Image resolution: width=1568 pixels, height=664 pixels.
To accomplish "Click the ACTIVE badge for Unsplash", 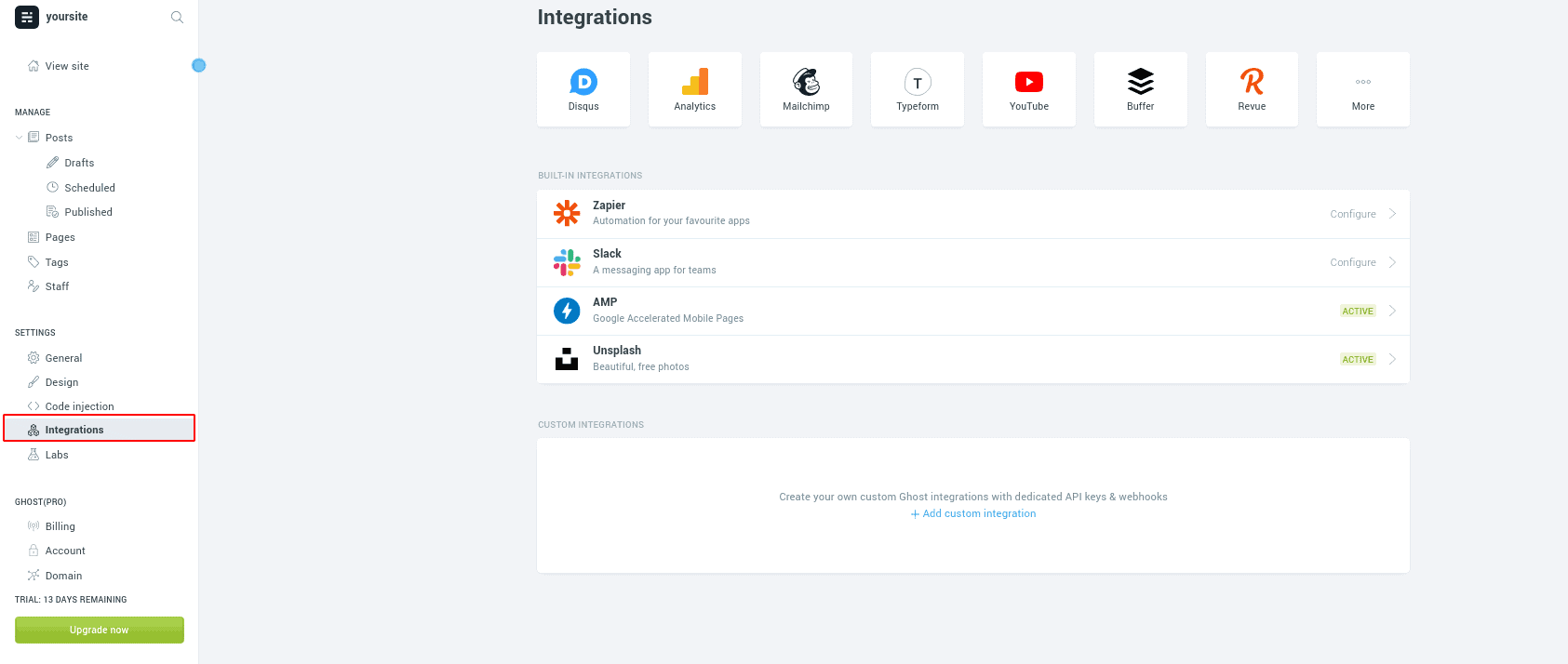I will click(x=1358, y=359).
